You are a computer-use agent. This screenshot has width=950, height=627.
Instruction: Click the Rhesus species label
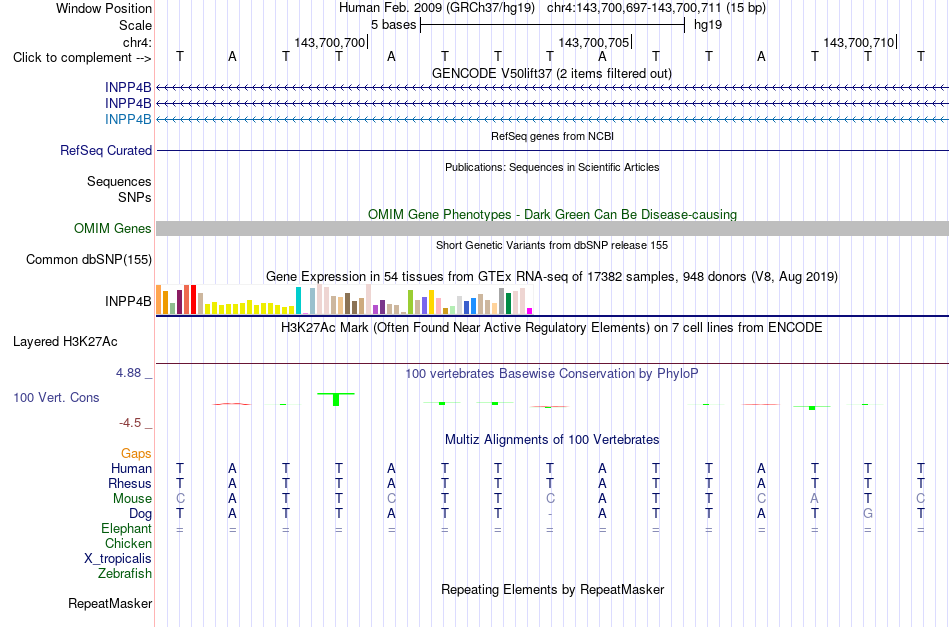pyautogui.click(x=130, y=483)
